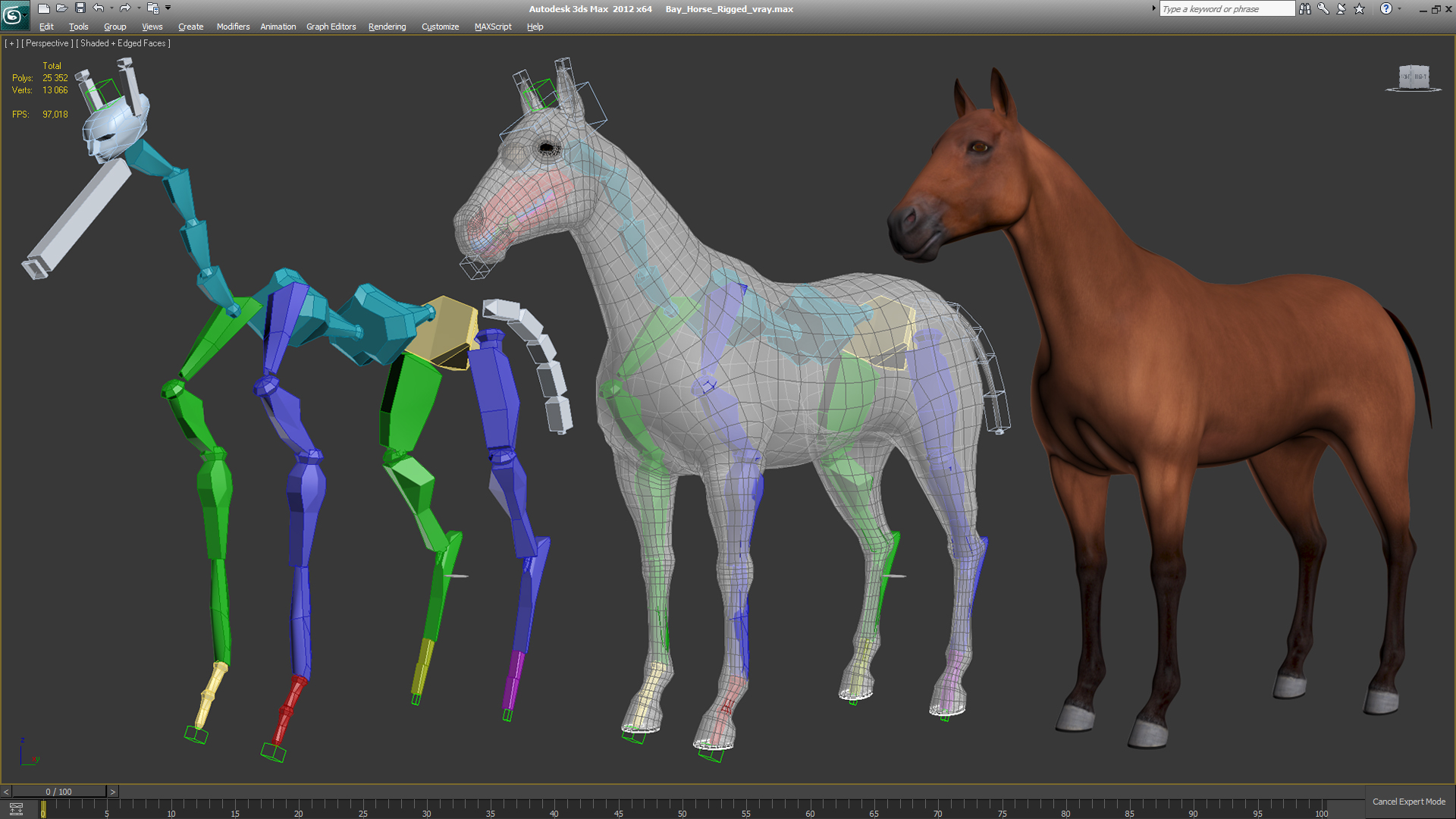Click frame 50 on the timeline track
Viewport: 1456px width, 819px height.
point(682,809)
